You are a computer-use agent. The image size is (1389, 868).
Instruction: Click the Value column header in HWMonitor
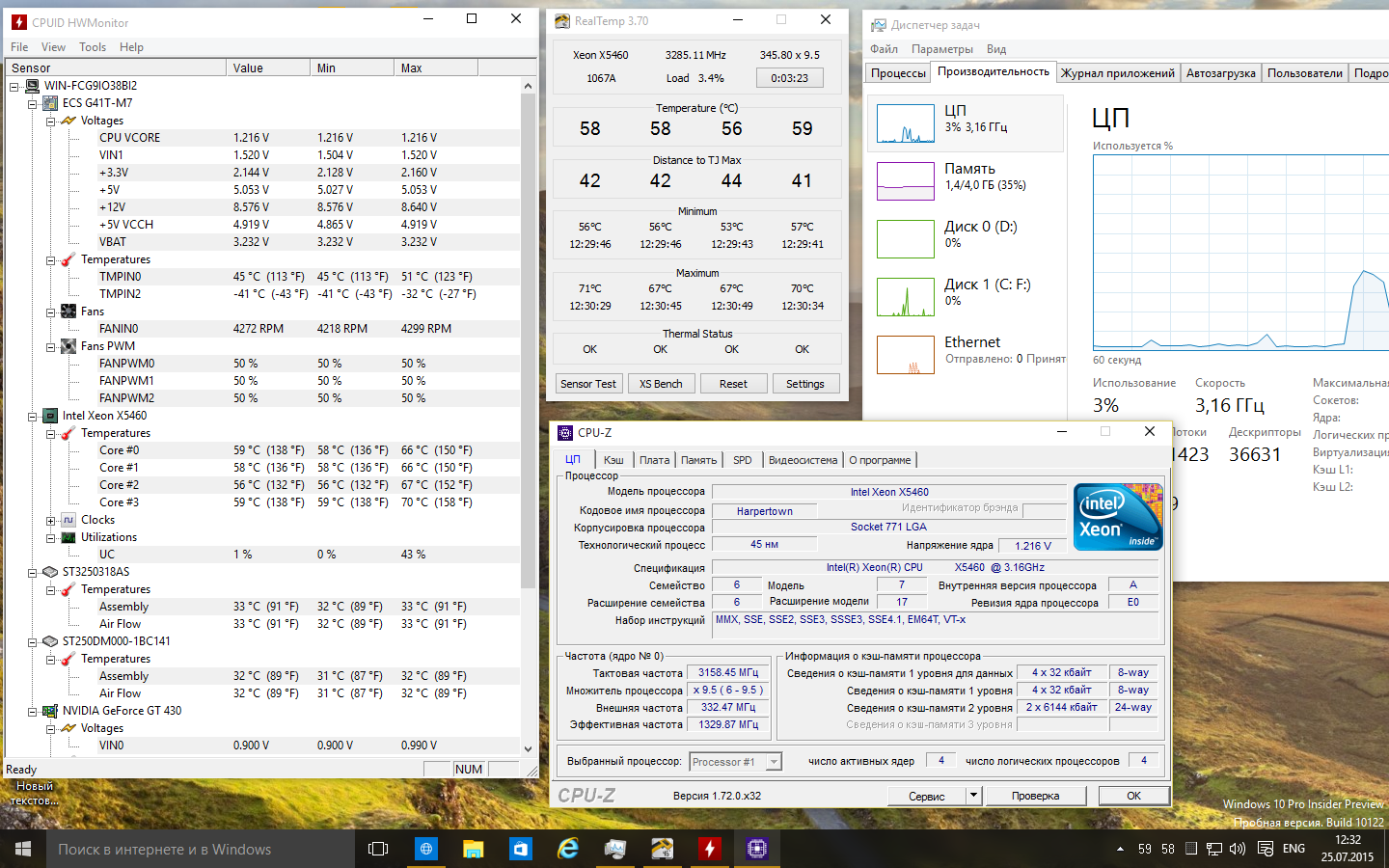tap(269, 68)
